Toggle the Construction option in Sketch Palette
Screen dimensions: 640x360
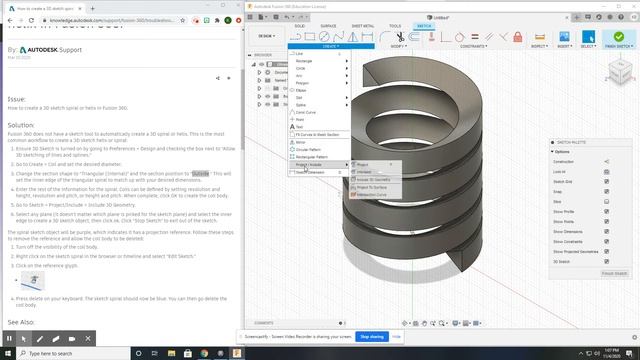tap(607, 162)
